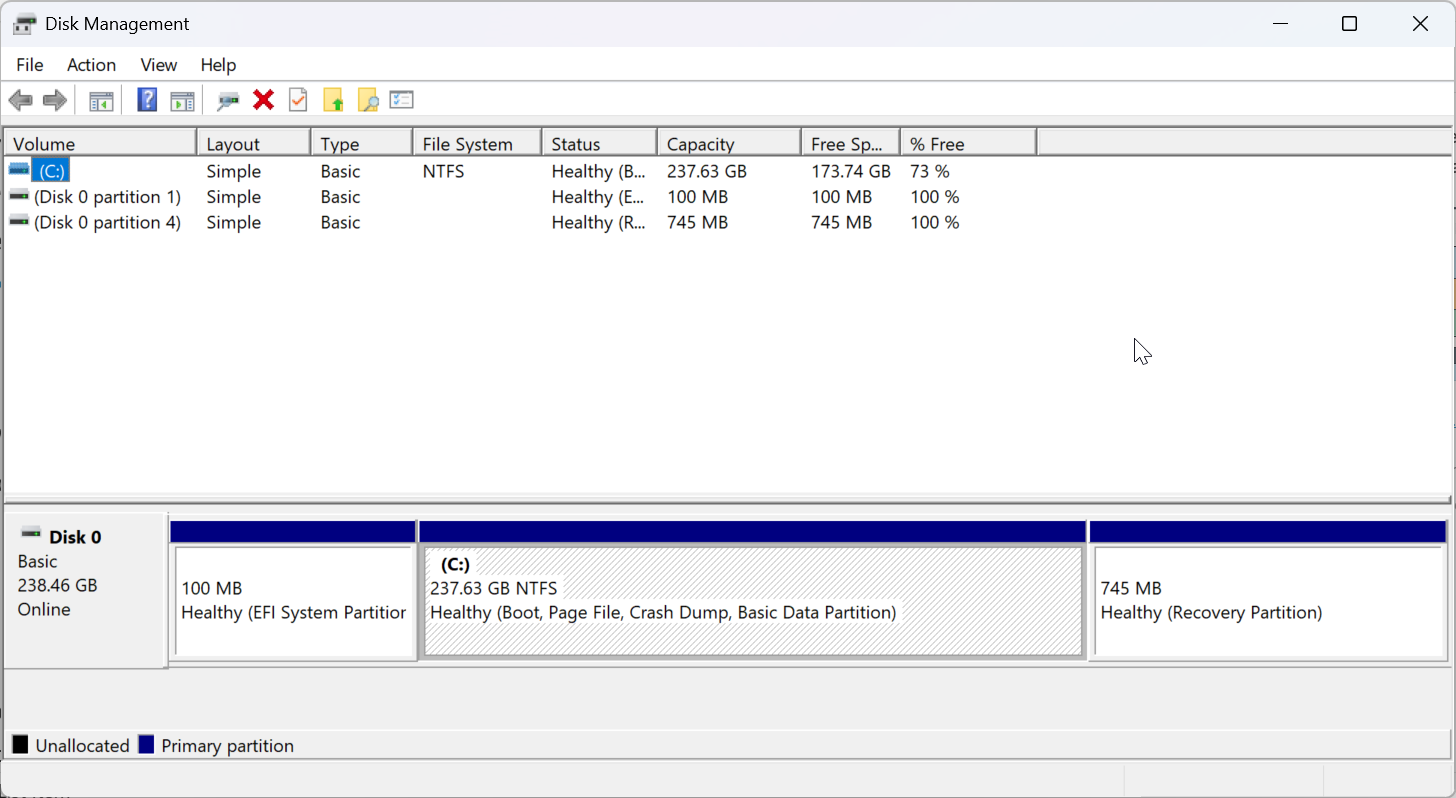
Task: Click Show/Hide Console Tree icon
Action: pyautogui.click(x=101, y=100)
